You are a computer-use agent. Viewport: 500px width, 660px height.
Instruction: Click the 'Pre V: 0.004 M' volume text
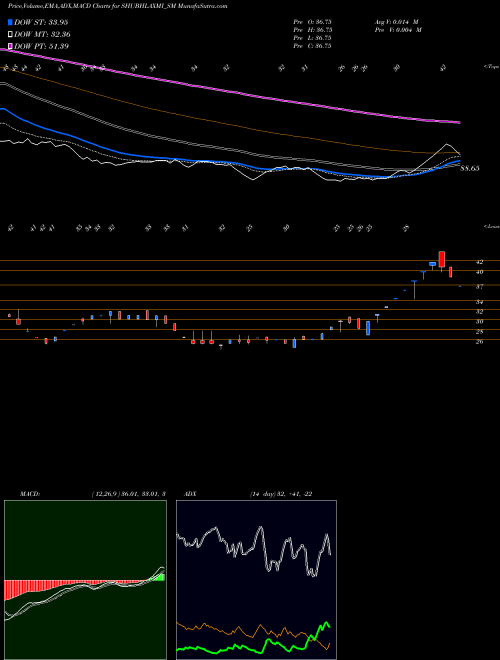click(x=399, y=30)
